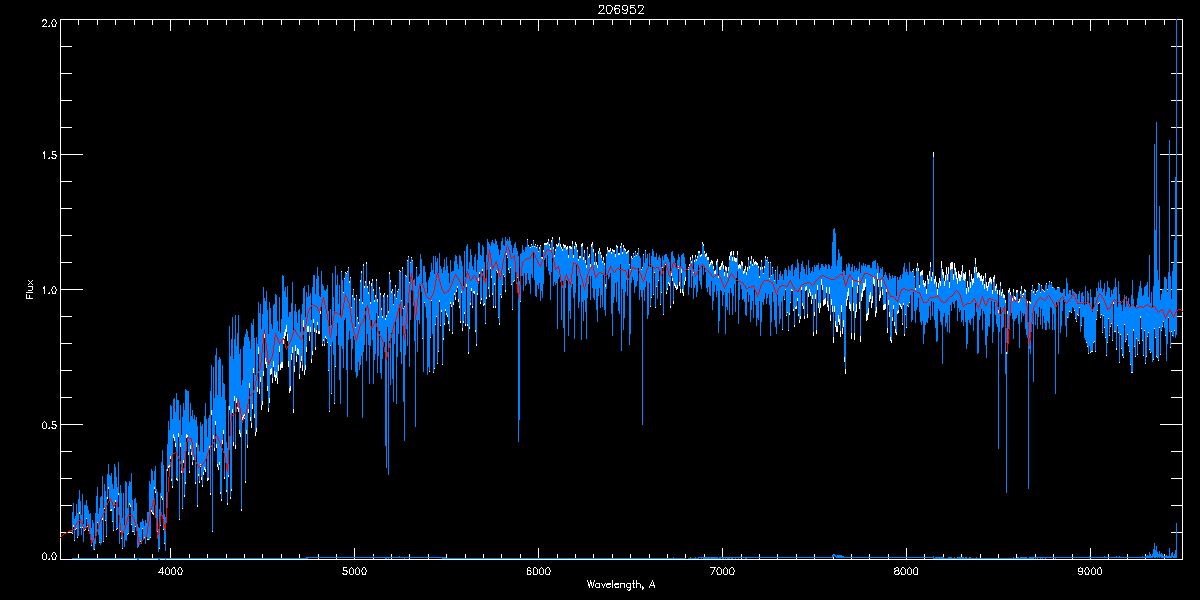Click the Wavelength, A x-axis label
1200x600 pixels.
621,585
